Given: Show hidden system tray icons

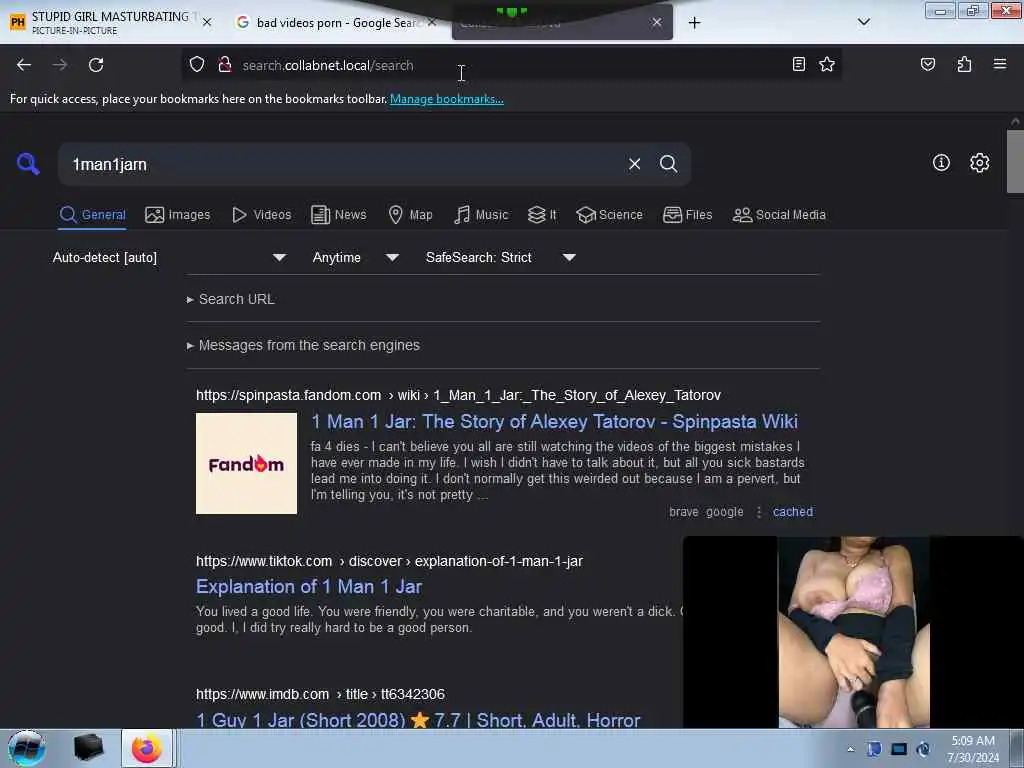Looking at the screenshot, I should [850, 749].
